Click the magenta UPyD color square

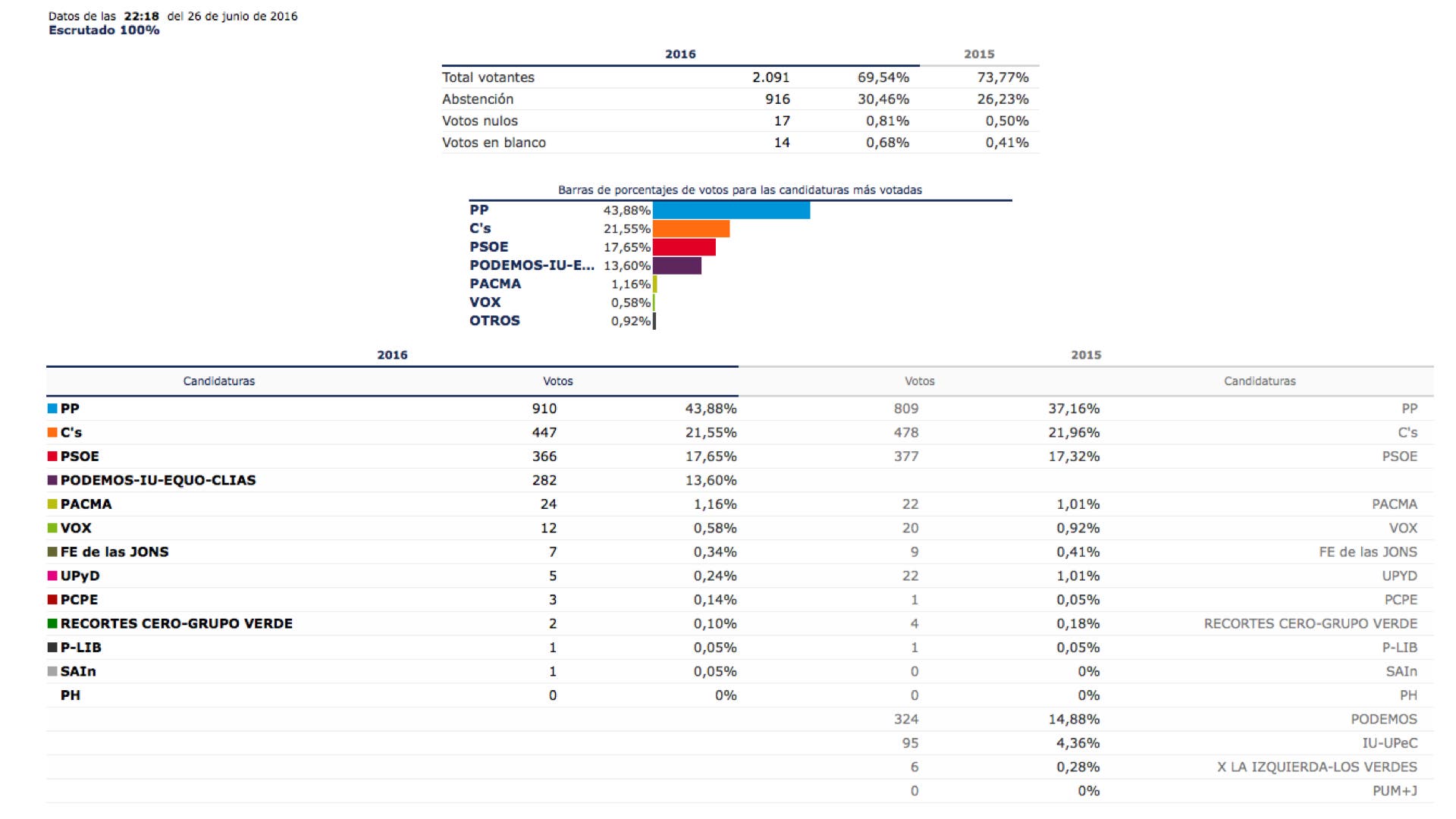point(52,576)
